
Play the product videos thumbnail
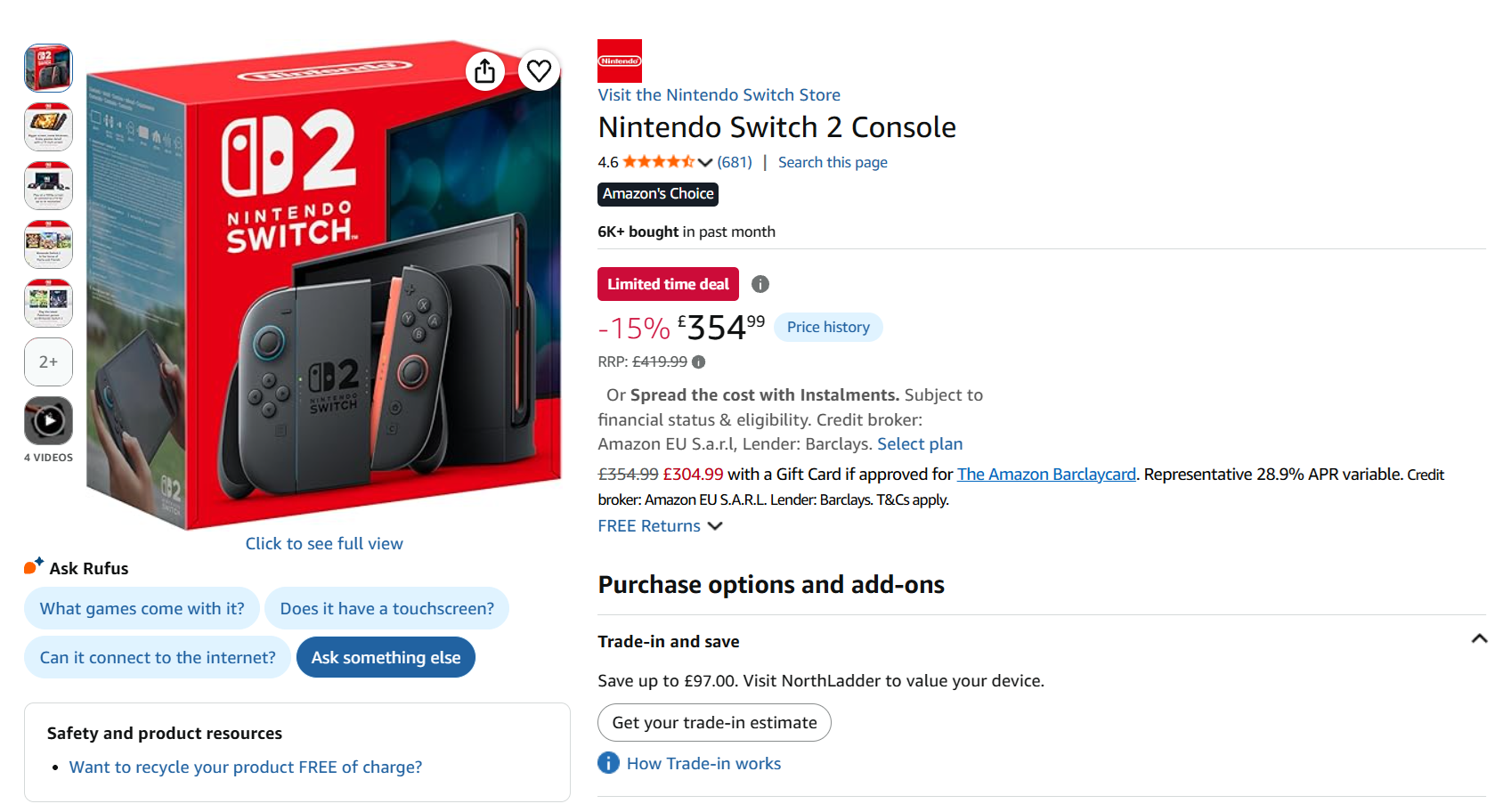[48, 420]
